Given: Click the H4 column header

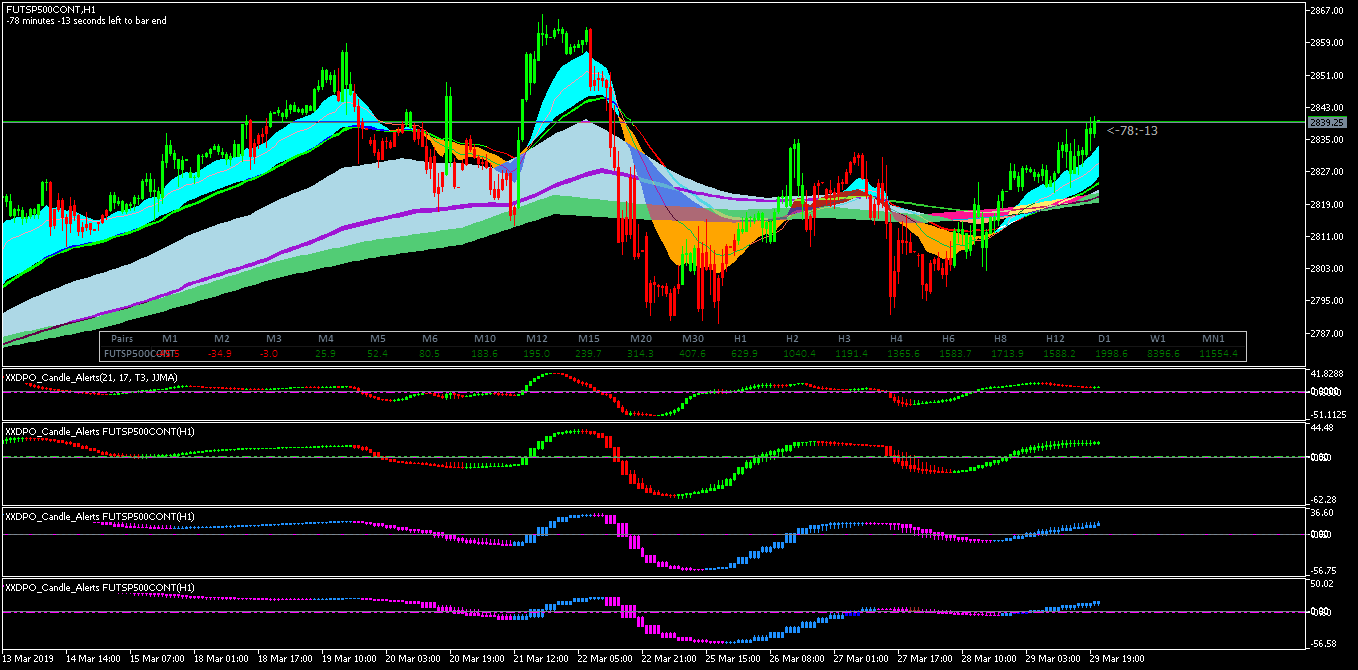Looking at the screenshot, I should 896,339.
